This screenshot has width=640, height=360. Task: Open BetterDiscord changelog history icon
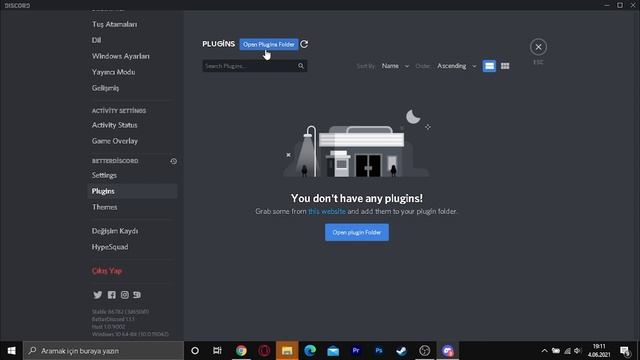[x=173, y=161]
